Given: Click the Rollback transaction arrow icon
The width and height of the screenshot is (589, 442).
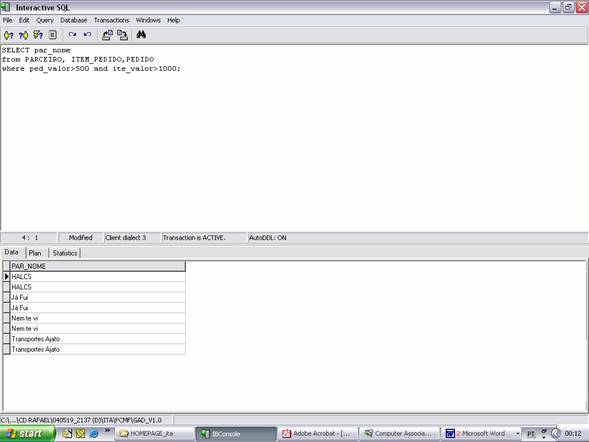Looking at the screenshot, I should pos(87,35).
